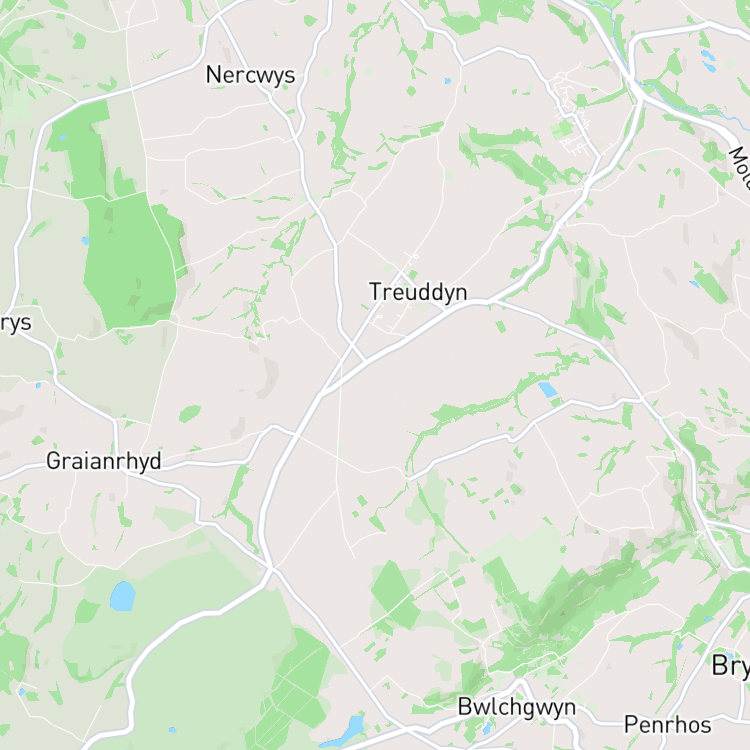Click the small oval green patch northeast of Graianrhyd
The width and height of the screenshot is (750, 750).
(x=190, y=413)
